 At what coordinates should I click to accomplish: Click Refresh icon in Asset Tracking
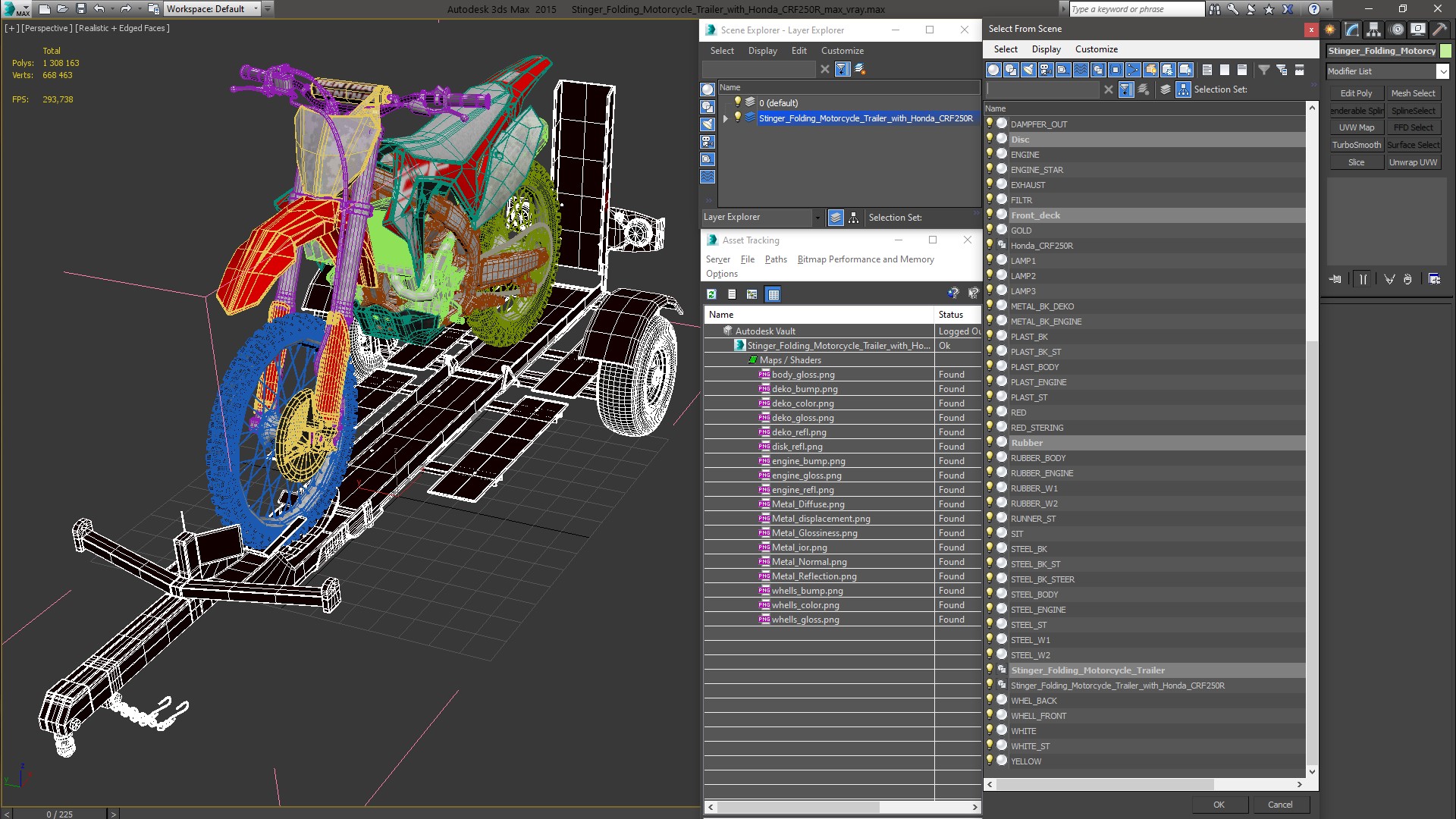[711, 294]
